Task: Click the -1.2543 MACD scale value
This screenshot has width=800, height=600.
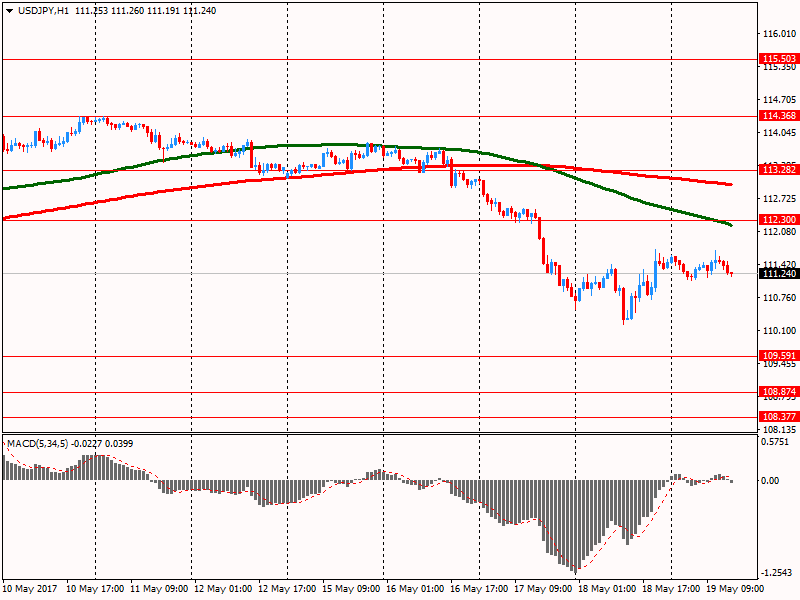Action: (777, 572)
